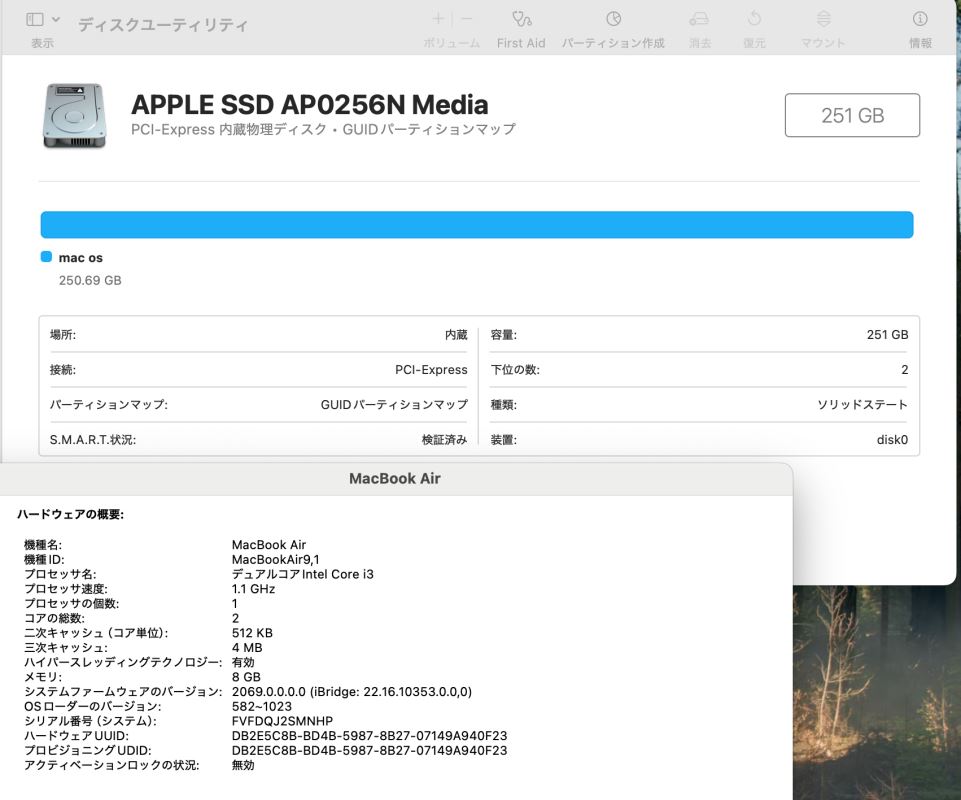Click the APPLE SSD hard drive icon
Image resolution: width=961 pixels, height=800 pixels.
[x=70, y=116]
